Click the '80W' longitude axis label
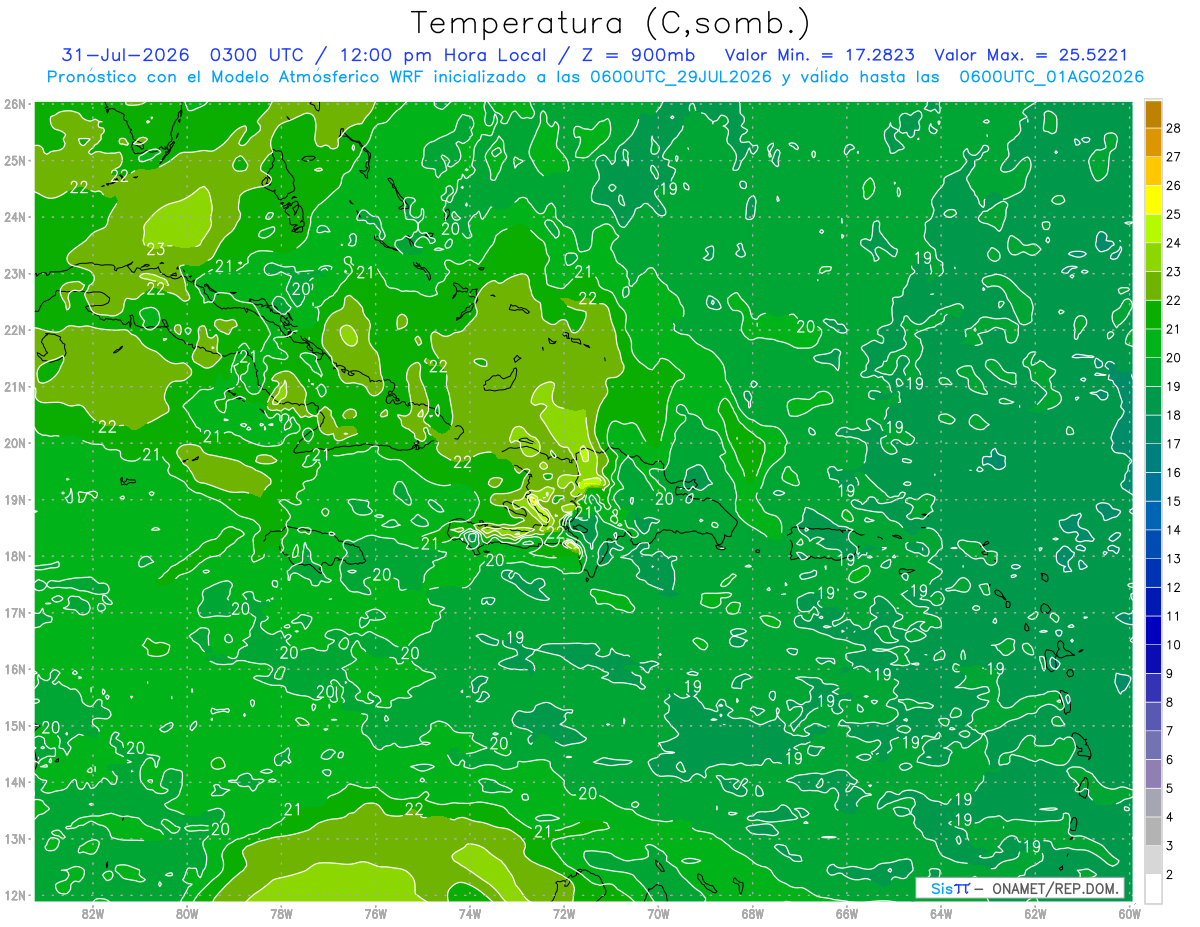This screenshot has height=927, width=1200. tap(187, 912)
